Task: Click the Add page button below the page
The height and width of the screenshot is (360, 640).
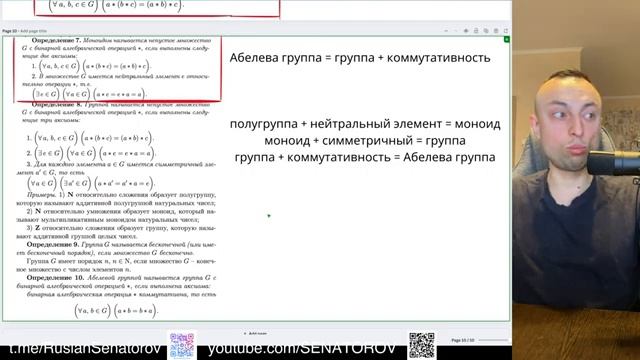Action: tap(255, 333)
